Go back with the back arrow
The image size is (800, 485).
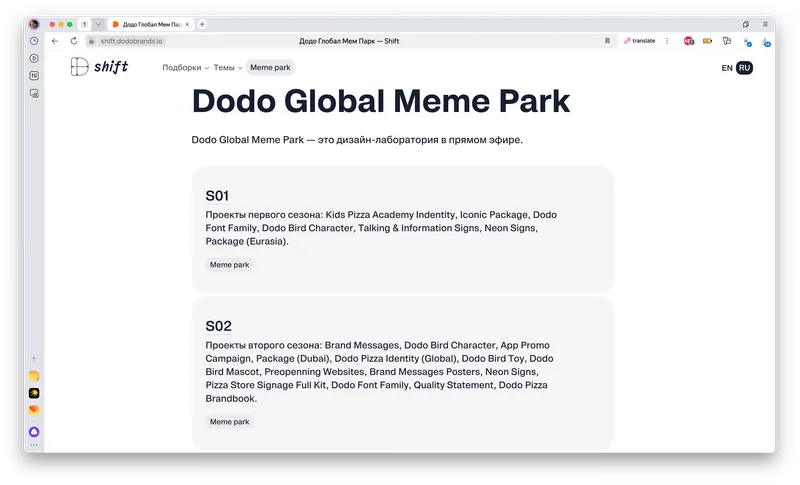click(x=55, y=41)
